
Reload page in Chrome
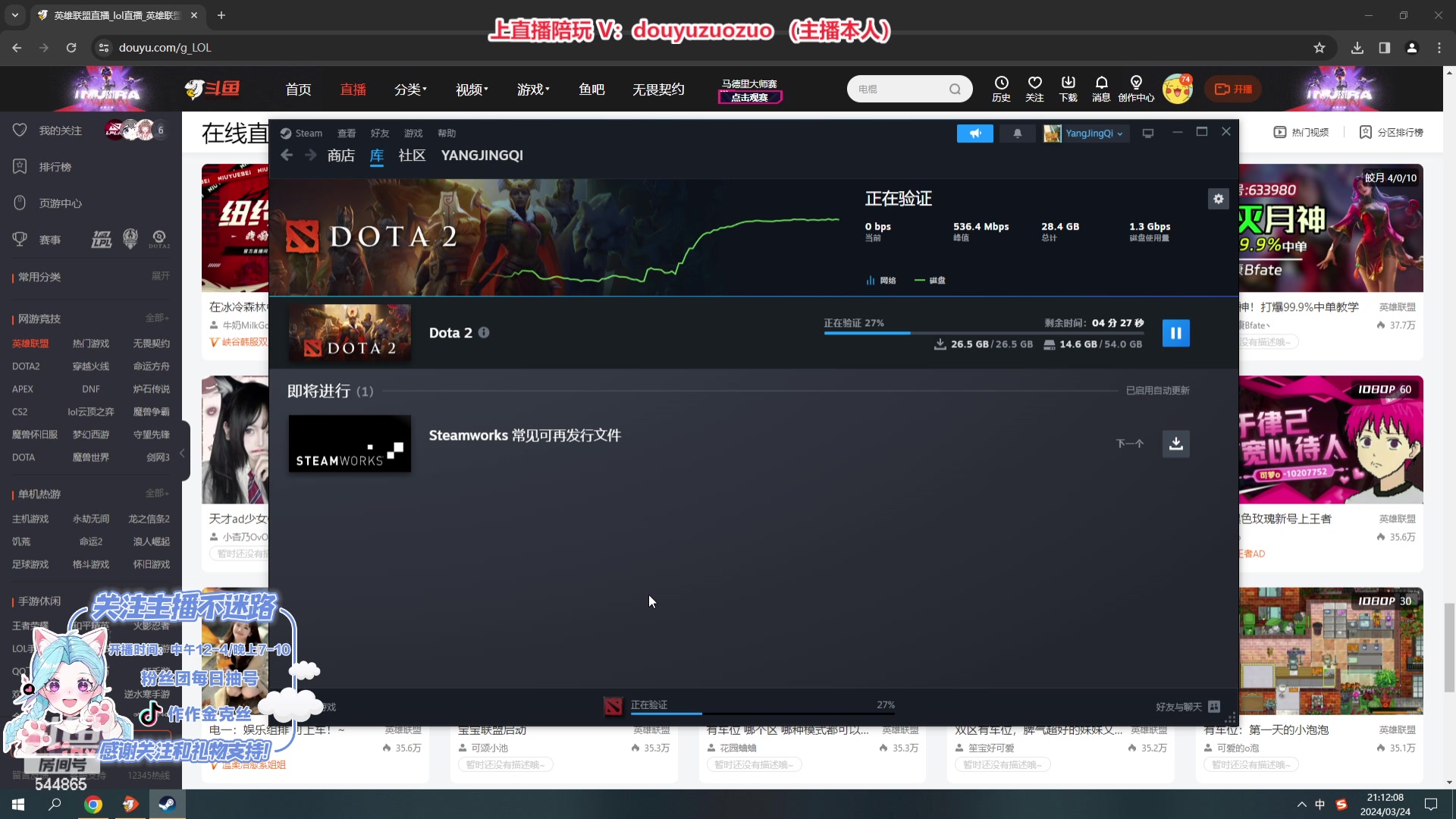[71, 48]
